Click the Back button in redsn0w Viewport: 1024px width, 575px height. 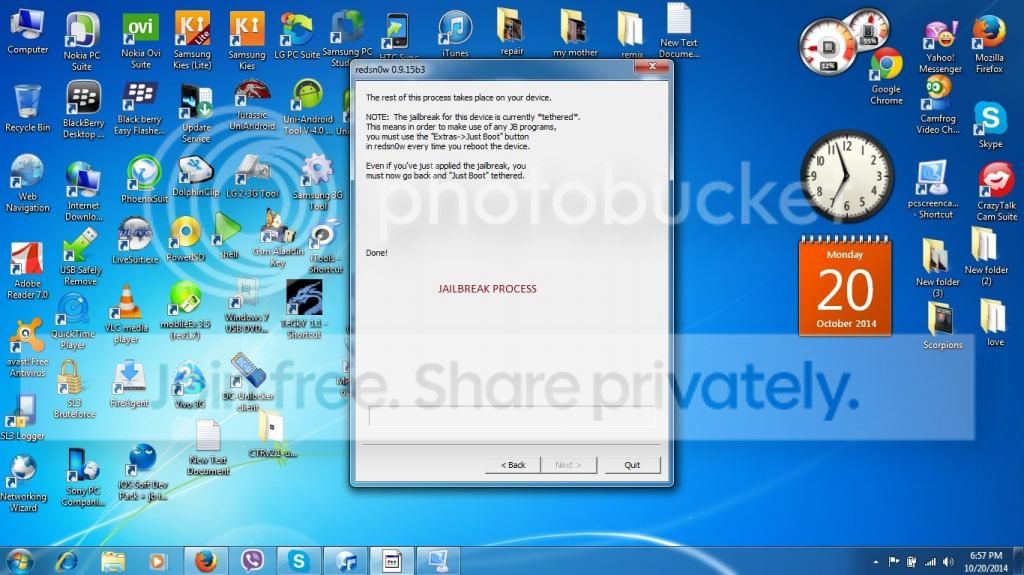pyautogui.click(x=512, y=465)
